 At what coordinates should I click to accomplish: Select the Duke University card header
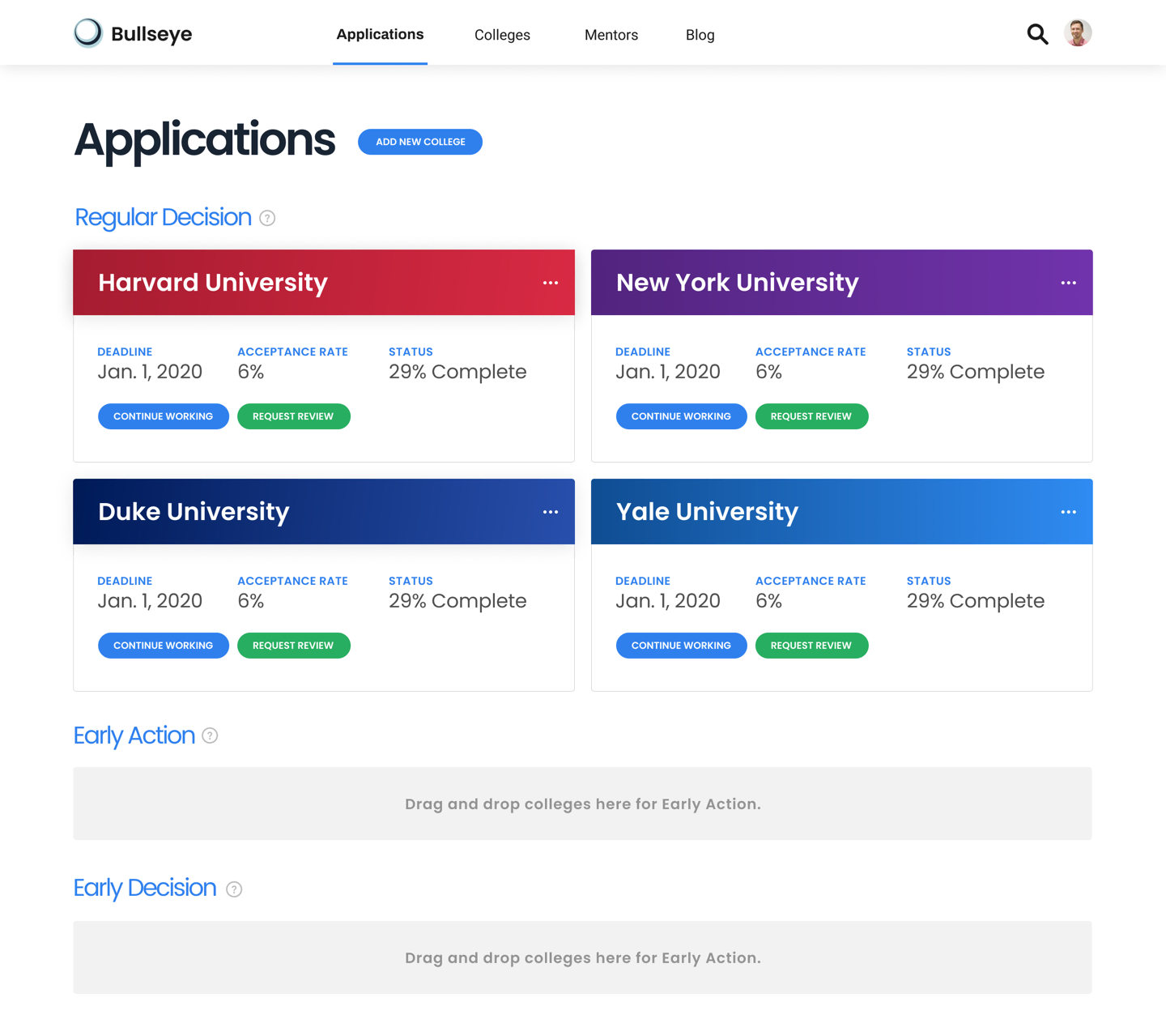coord(324,512)
